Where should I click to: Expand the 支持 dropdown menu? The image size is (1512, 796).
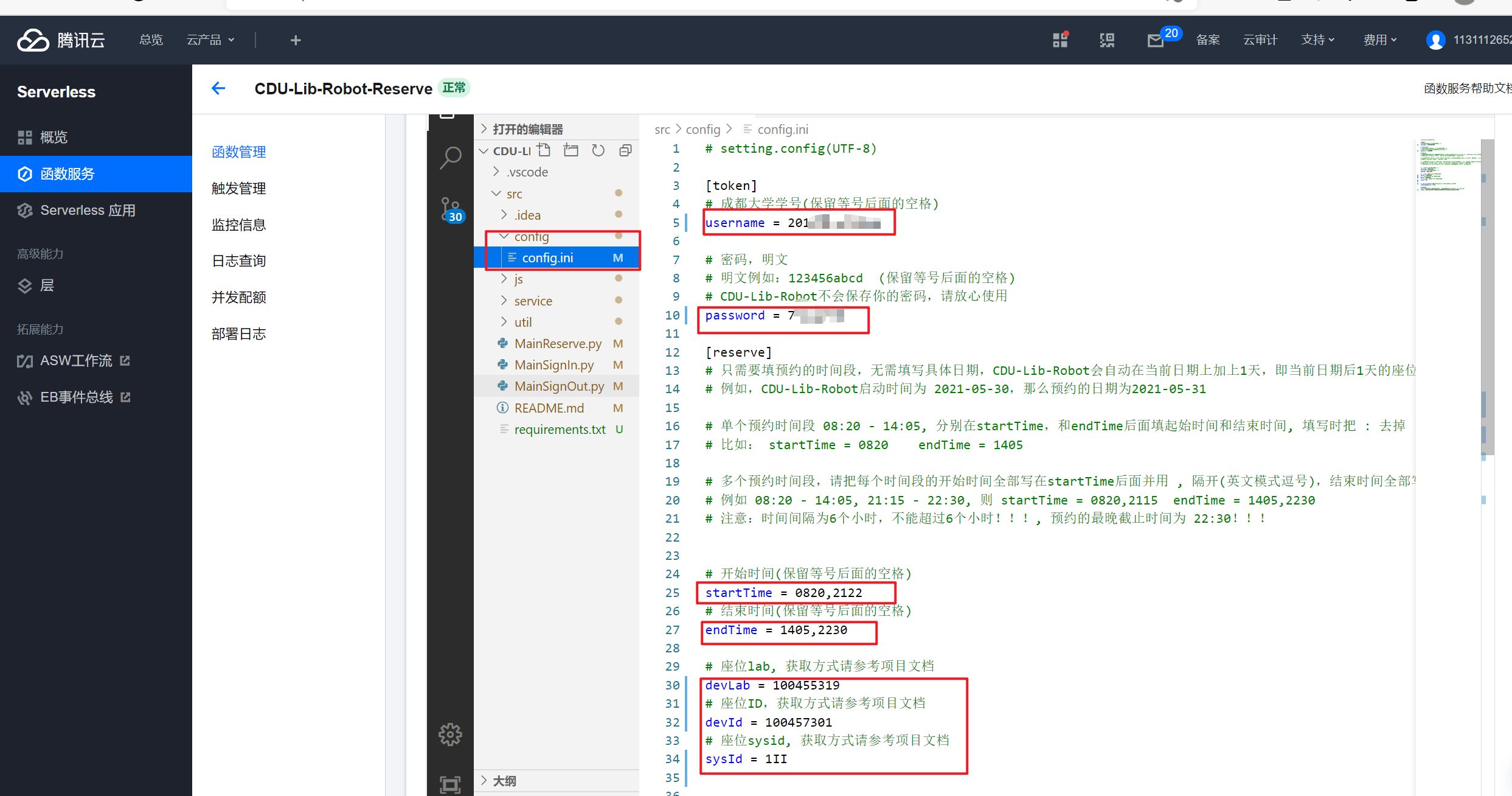pos(1318,40)
